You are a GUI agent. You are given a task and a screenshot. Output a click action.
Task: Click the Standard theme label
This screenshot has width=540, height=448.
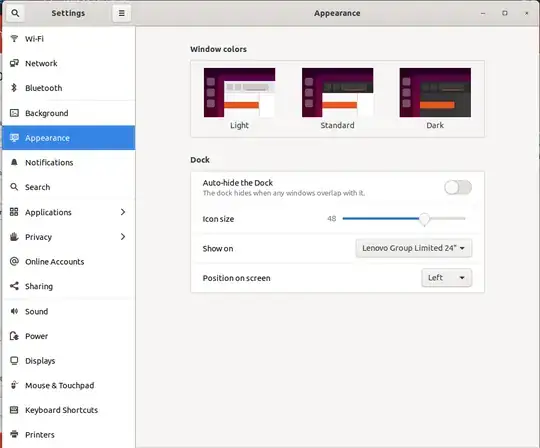point(338,125)
